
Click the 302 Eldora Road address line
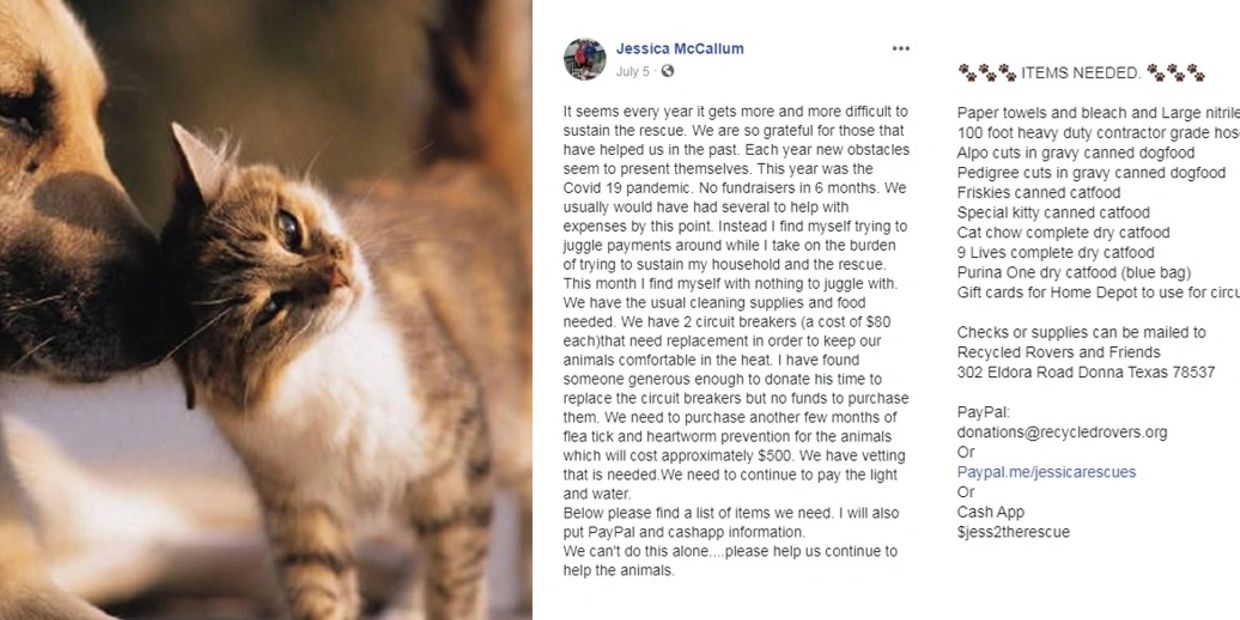click(1086, 372)
